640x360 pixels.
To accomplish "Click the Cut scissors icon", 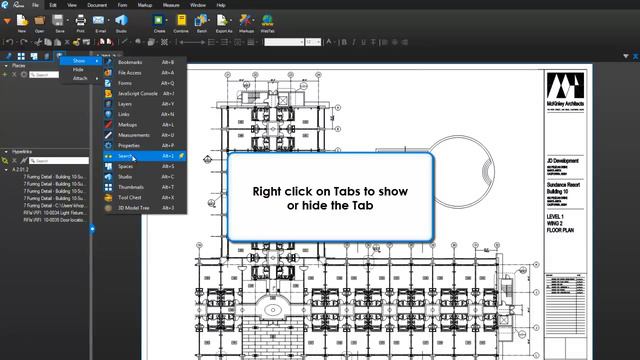I will click(x=38, y=42).
